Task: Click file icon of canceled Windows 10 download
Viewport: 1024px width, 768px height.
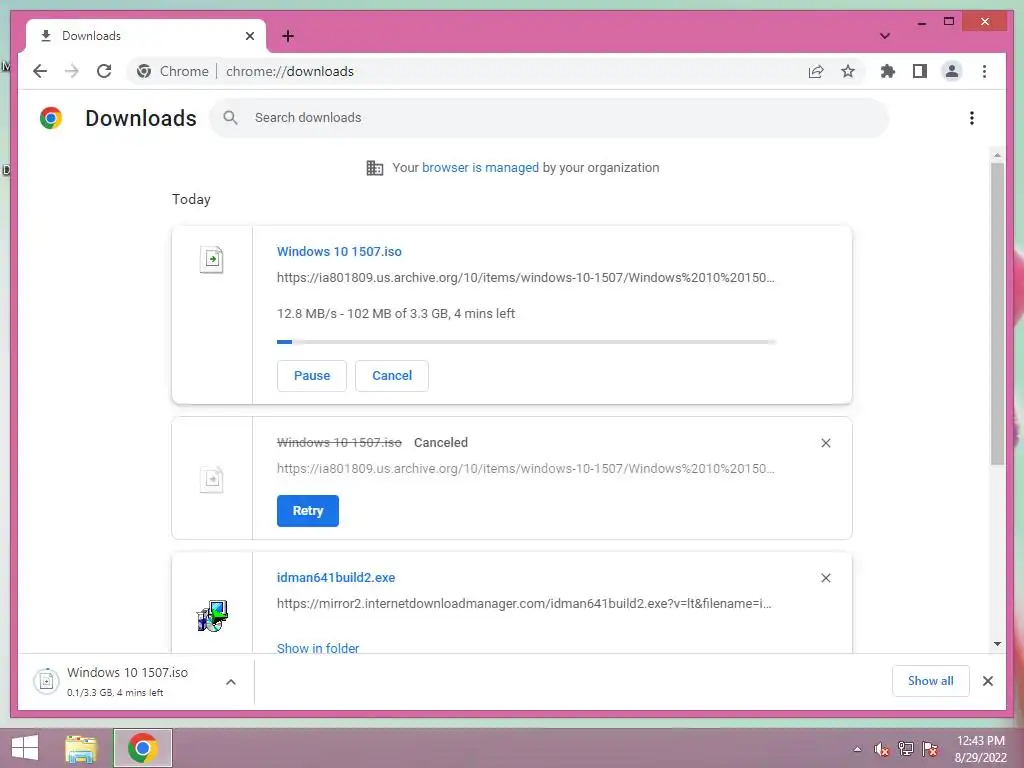Action: point(212,480)
